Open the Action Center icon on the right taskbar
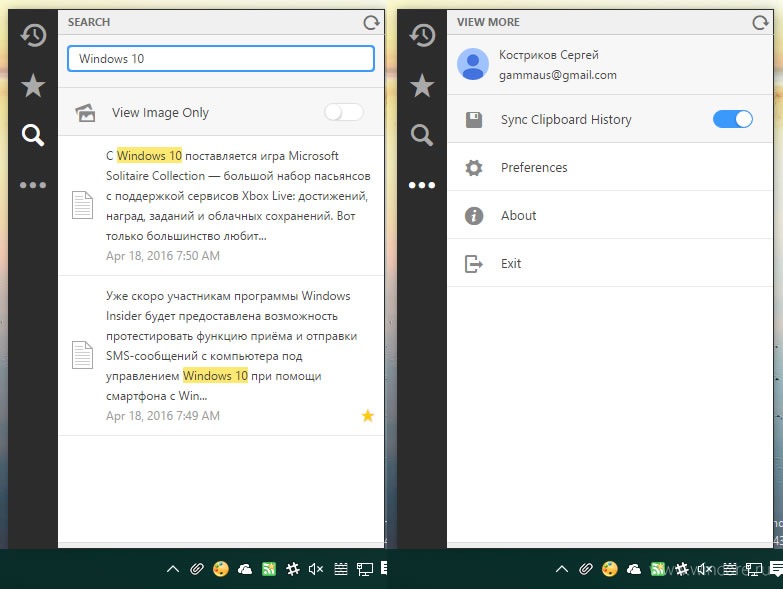 coord(776,569)
